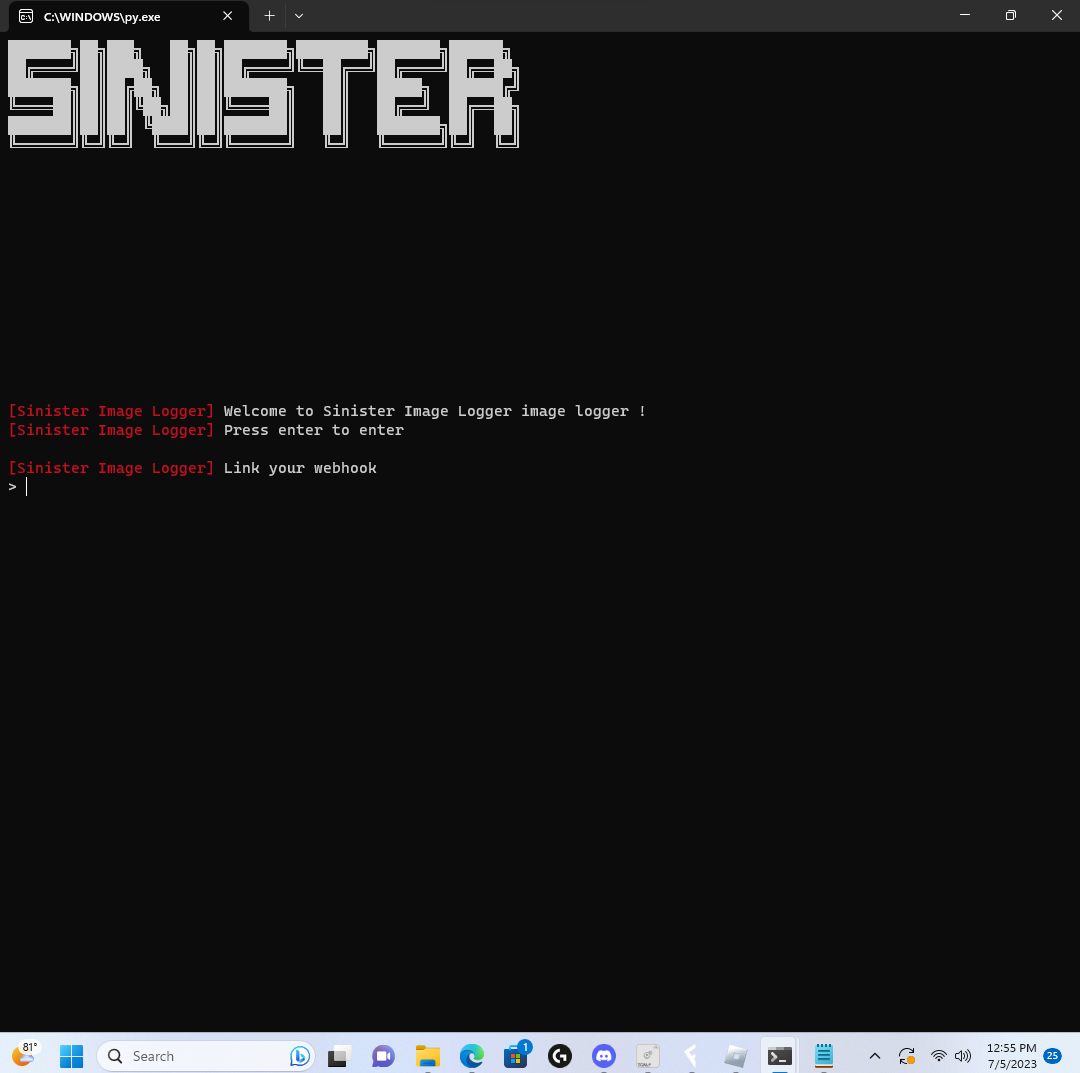
Task: Open the weather widget showing 81 degrees
Action: pos(24,1055)
